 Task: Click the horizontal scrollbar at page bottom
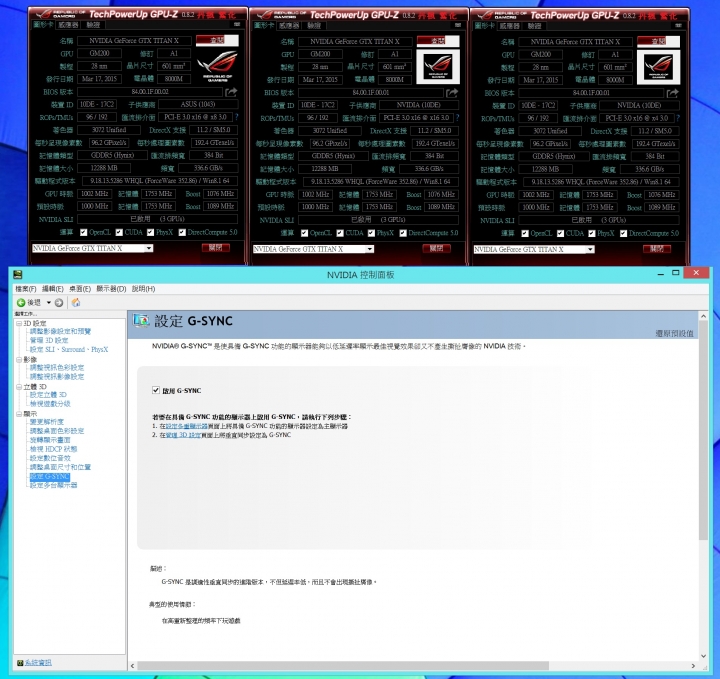click(x=343, y=666)
